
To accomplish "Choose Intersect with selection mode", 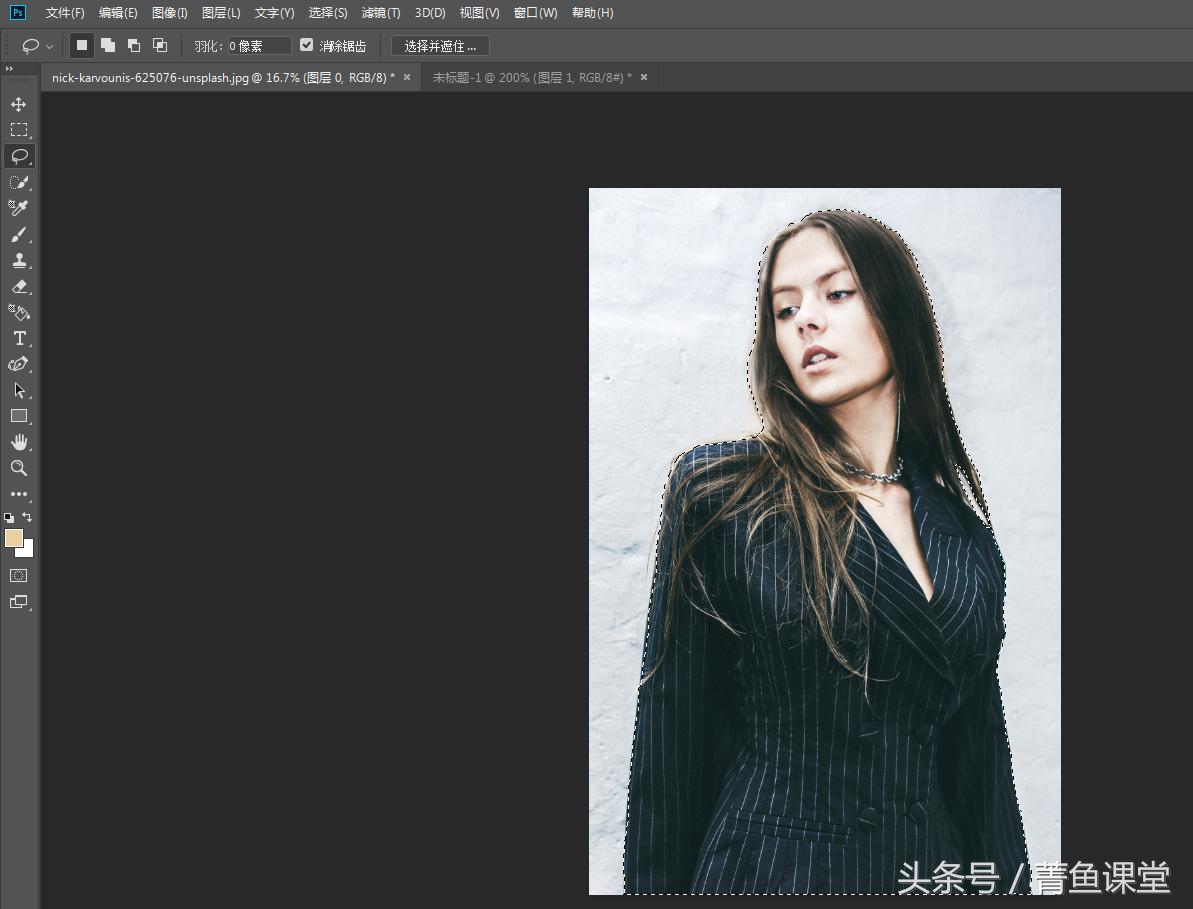I will (160, 46).
